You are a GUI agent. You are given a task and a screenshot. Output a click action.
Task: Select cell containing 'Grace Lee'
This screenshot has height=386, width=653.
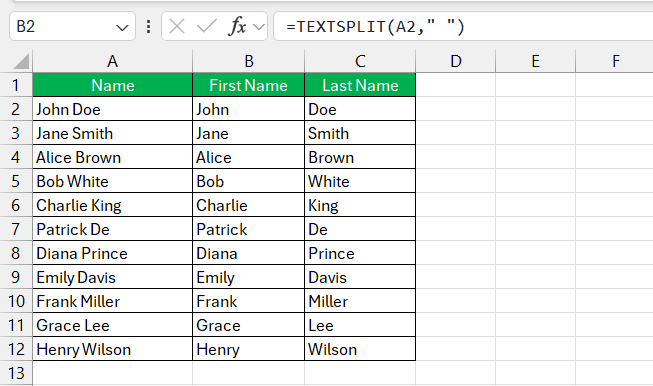point(112,325)
